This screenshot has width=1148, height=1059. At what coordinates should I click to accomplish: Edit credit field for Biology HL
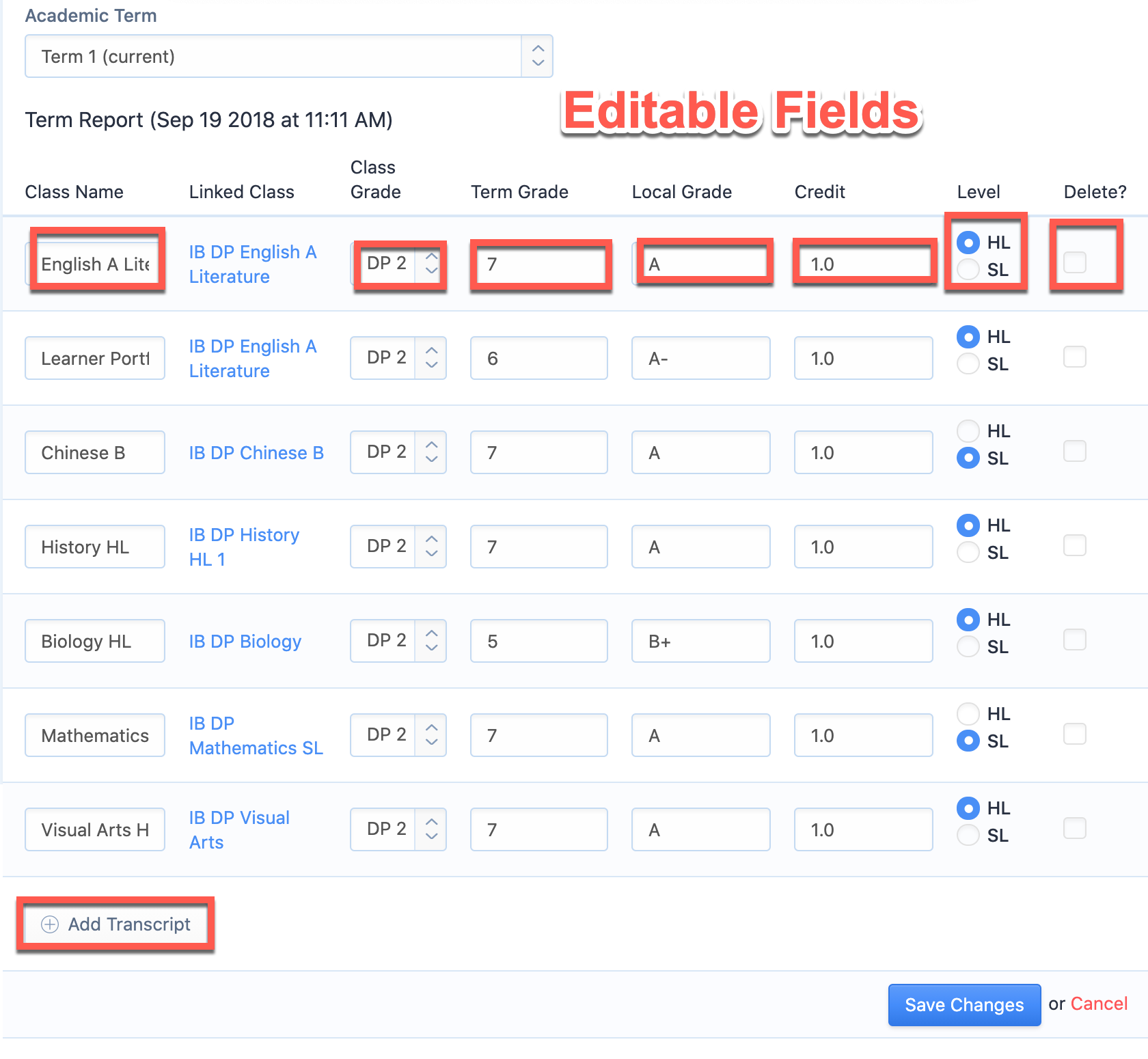[x=864, y=641]
